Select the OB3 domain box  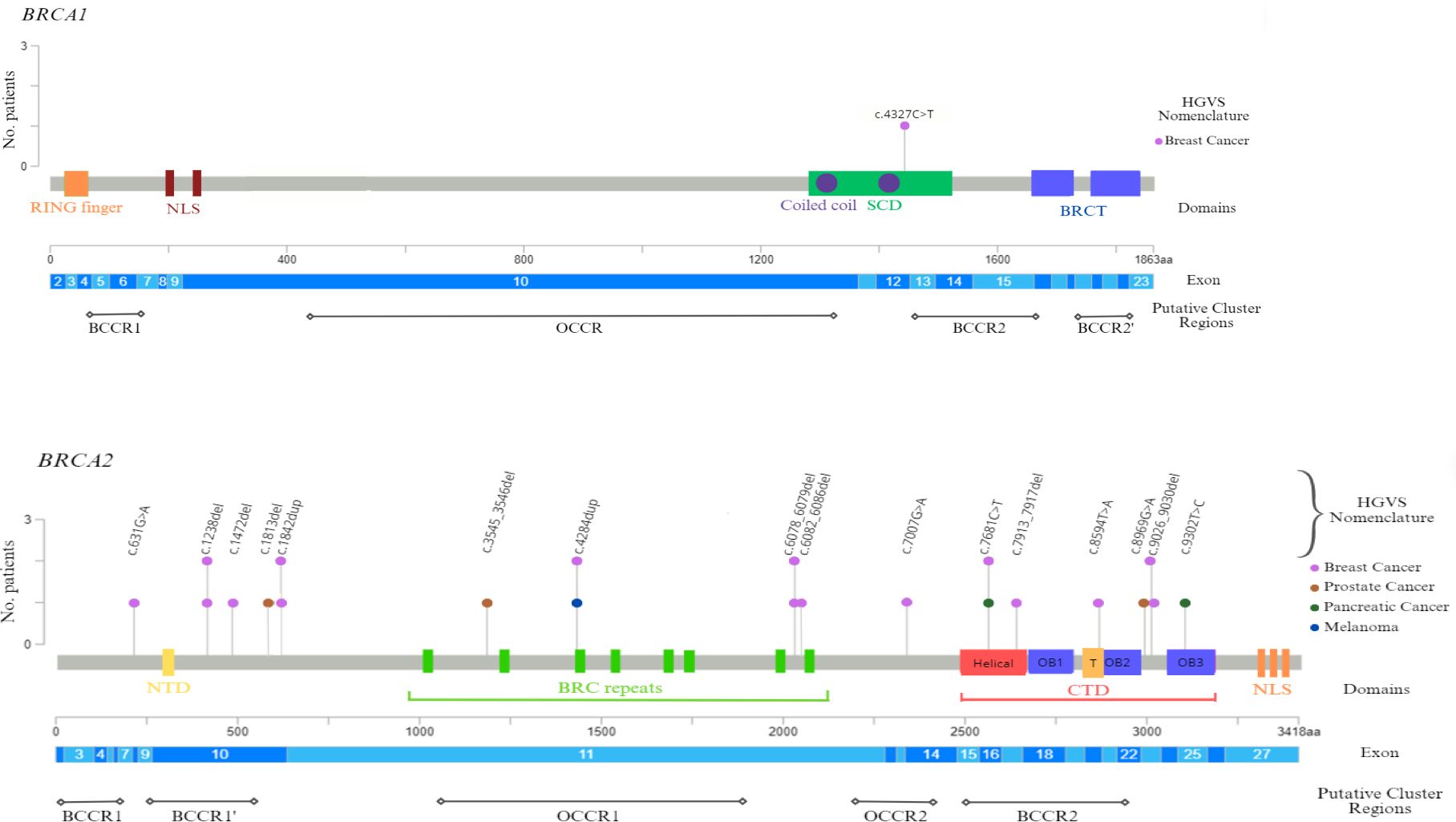click(1191, 662)
